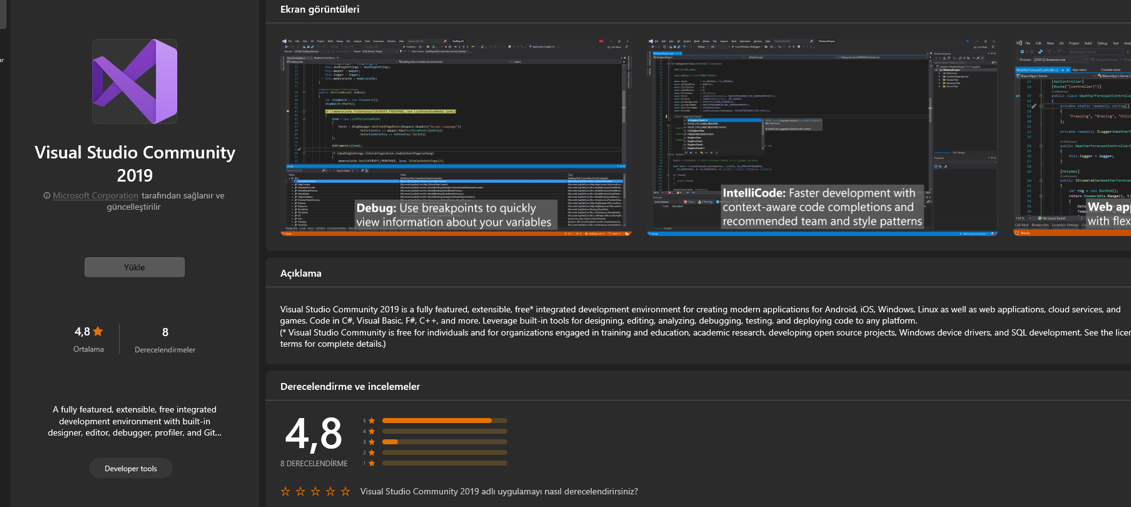1131x507 pixels.
Task: Select the 2-star rating distribution bar
Action: click(444, 452)
